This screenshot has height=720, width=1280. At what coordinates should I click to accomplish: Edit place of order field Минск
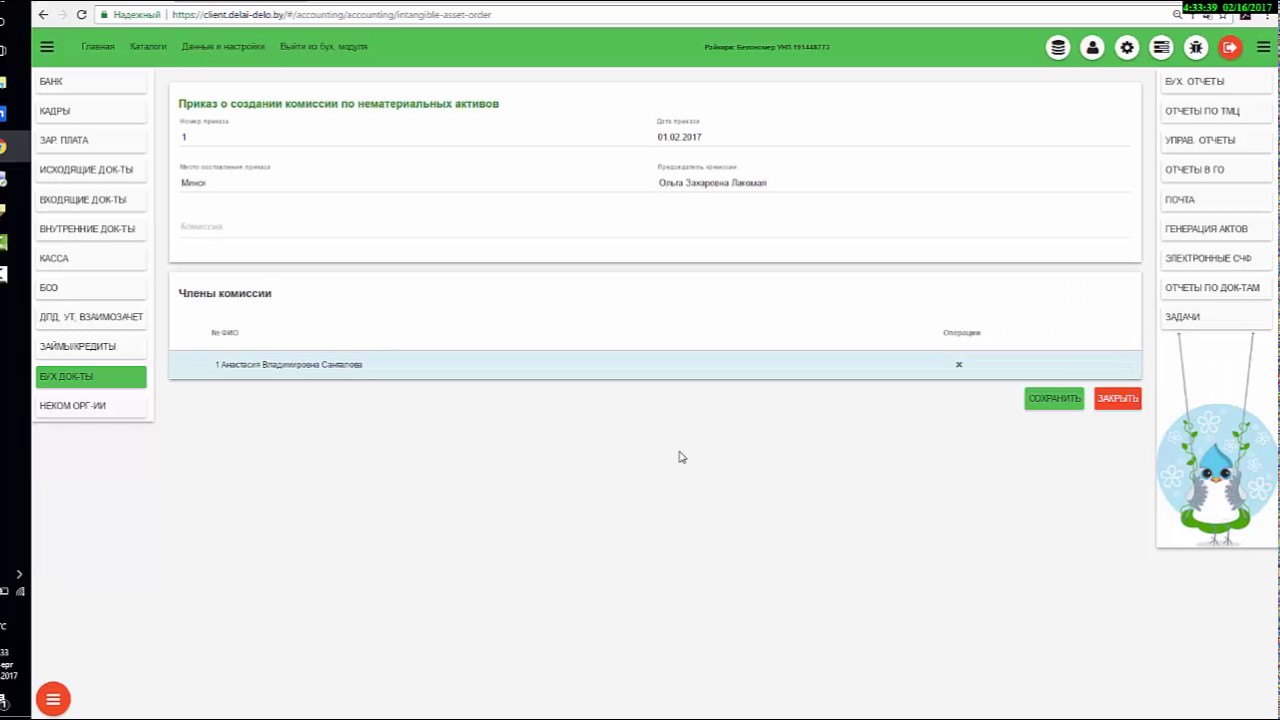[414, 183]
